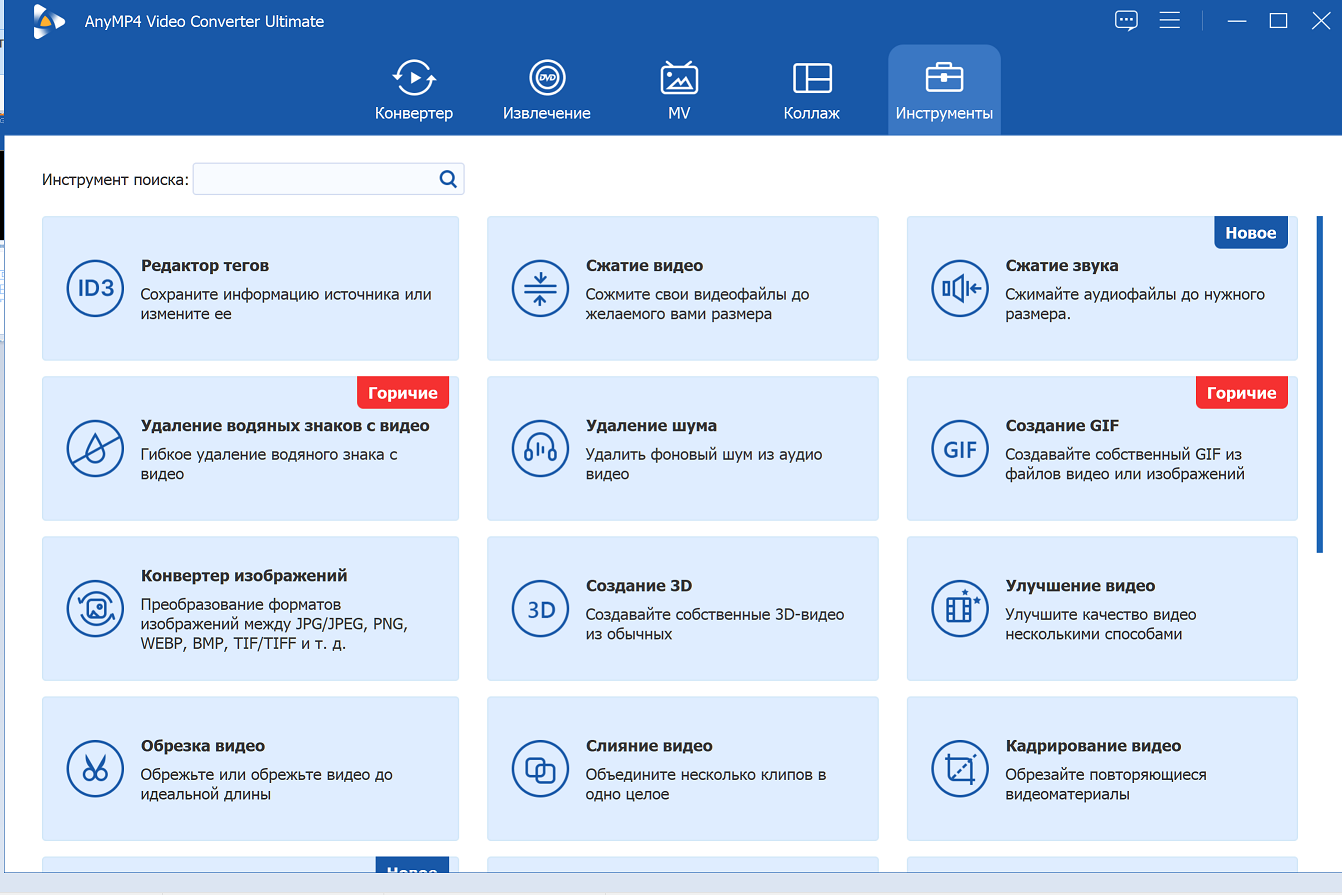The image size is (1342, 895).
Task: Click the image converter icon
Action: click(x=96, y=609)
